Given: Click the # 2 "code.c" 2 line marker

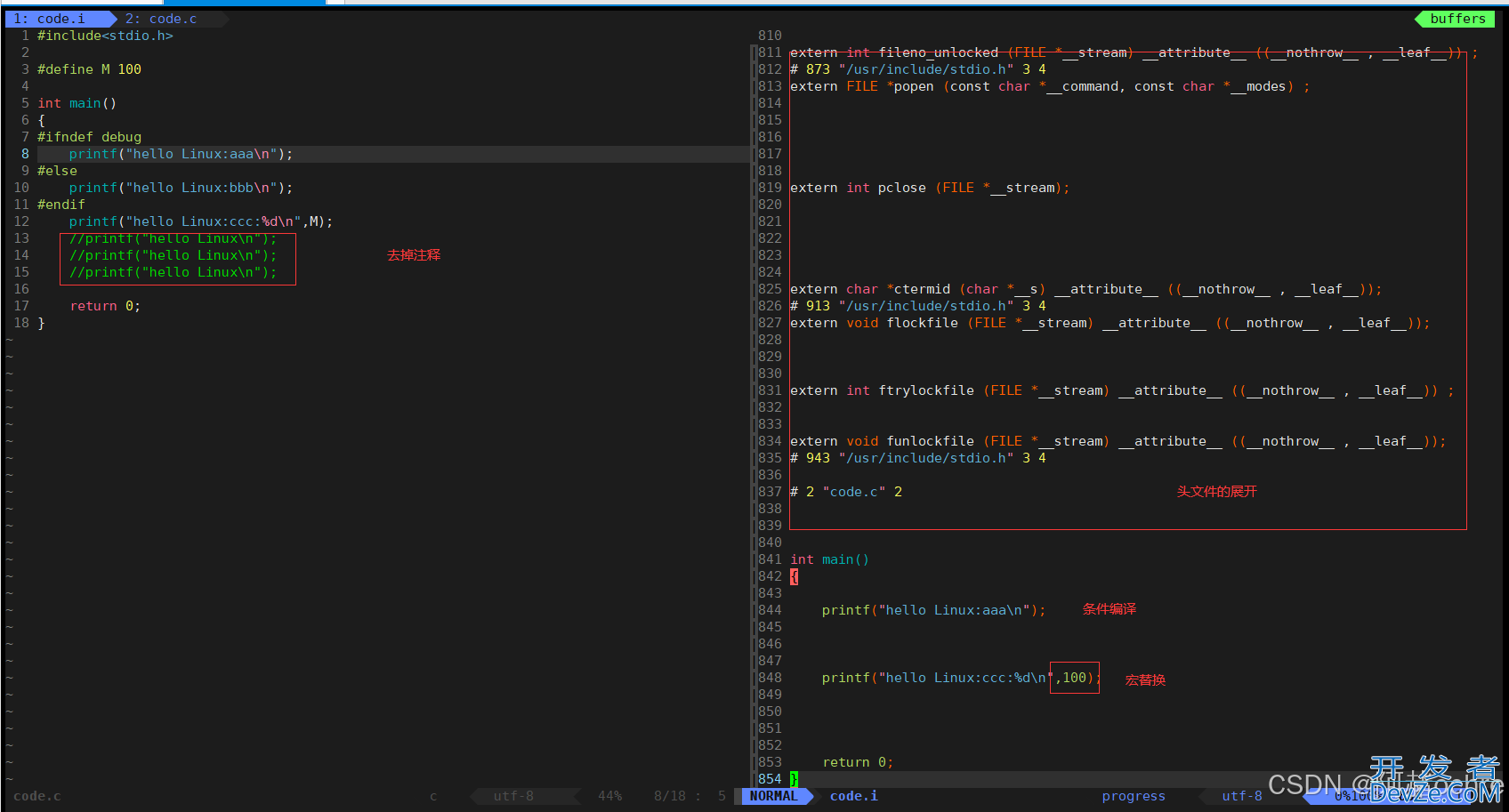Looking at the screenshot, I should point(846,492).
